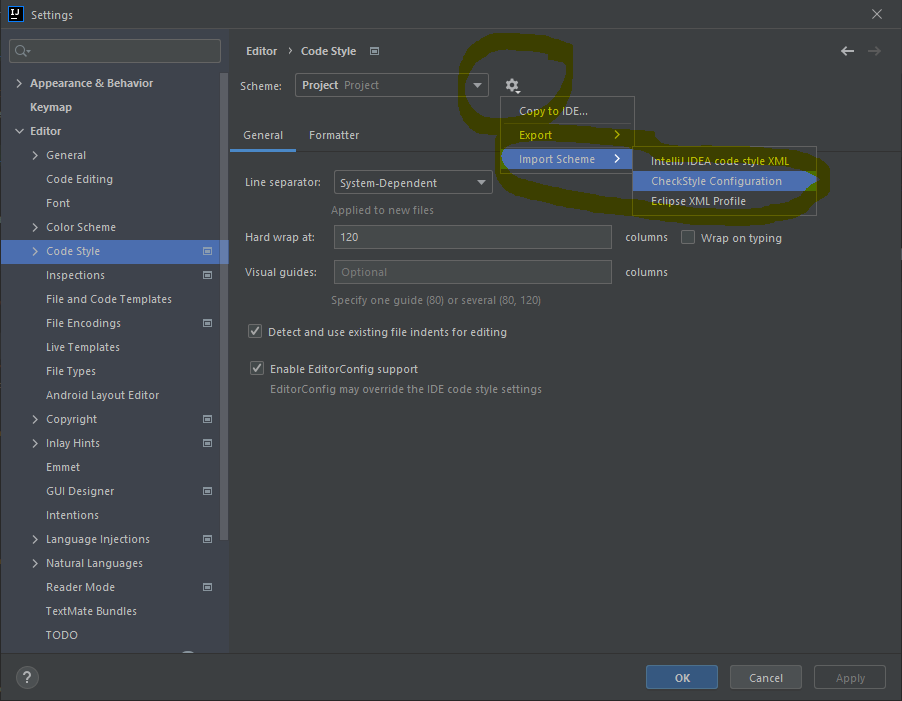
Task: Click the forward navigation arrow
Action: tap(874, 51)
